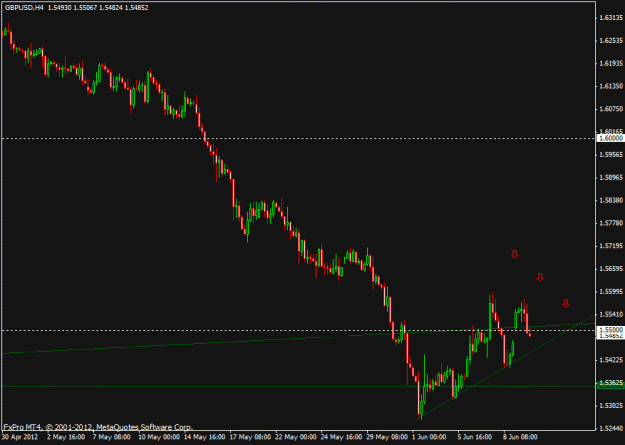Click the 1.55410 price axis label
The width and height of the screenshot is (625, 445).
611,314
